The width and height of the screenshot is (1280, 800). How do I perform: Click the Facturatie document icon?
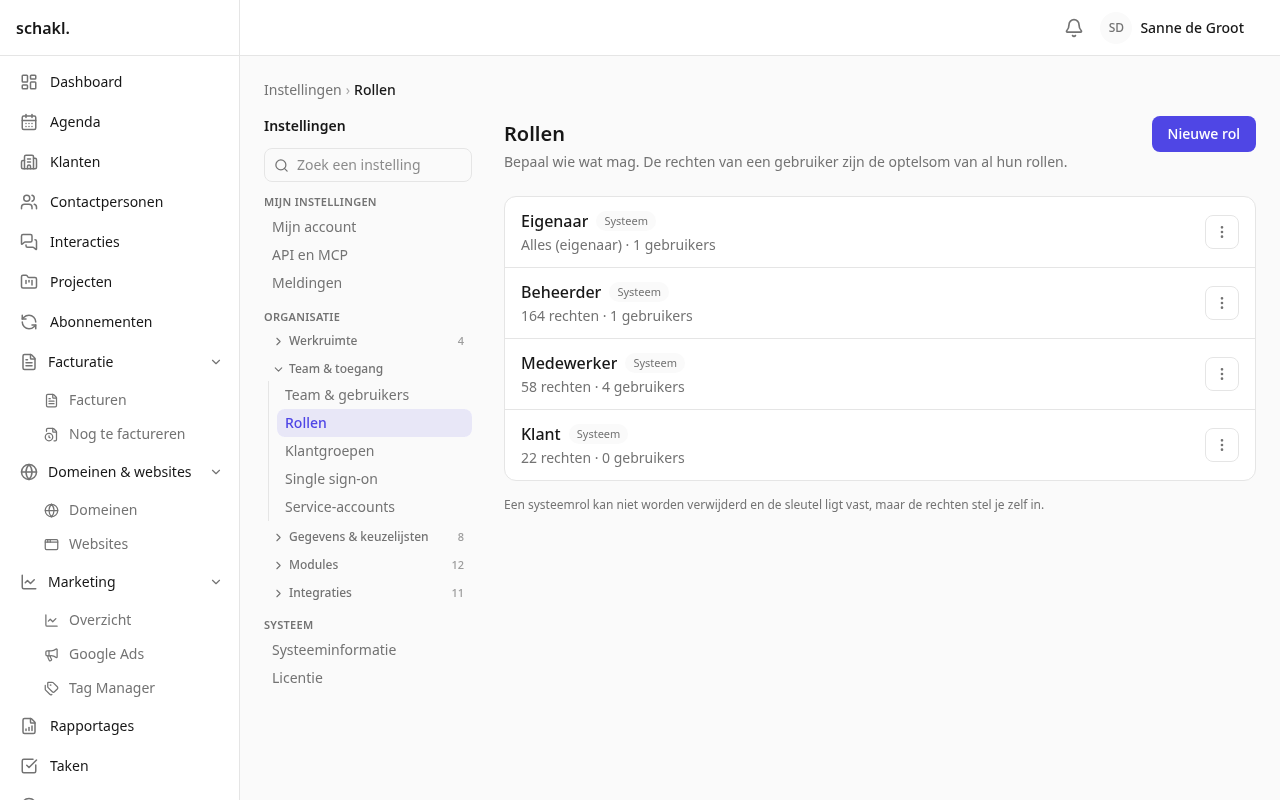pyautogui.click(x=29, y=362)
